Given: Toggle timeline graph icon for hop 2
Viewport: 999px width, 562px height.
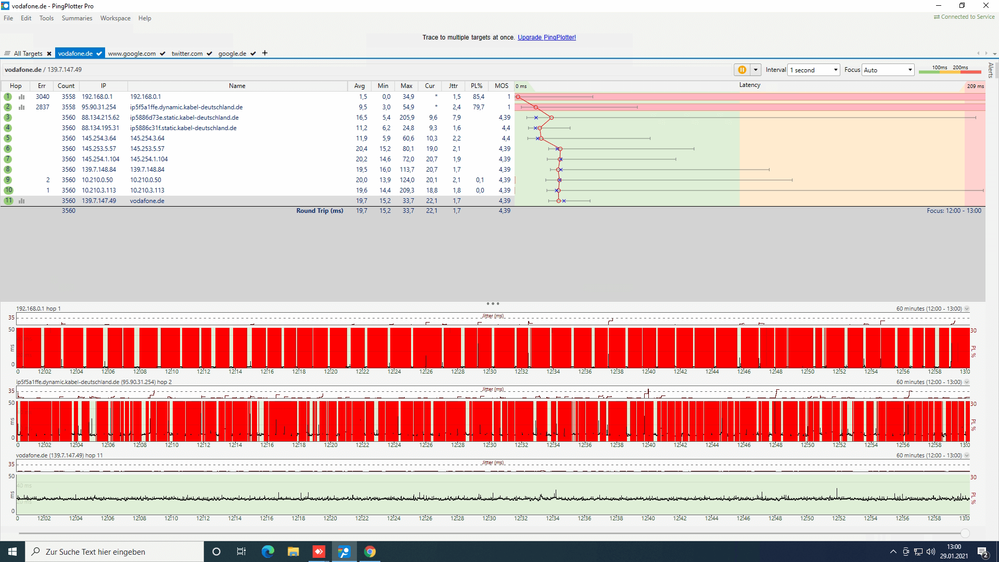Looking at the screenshot, I should 22,107.
